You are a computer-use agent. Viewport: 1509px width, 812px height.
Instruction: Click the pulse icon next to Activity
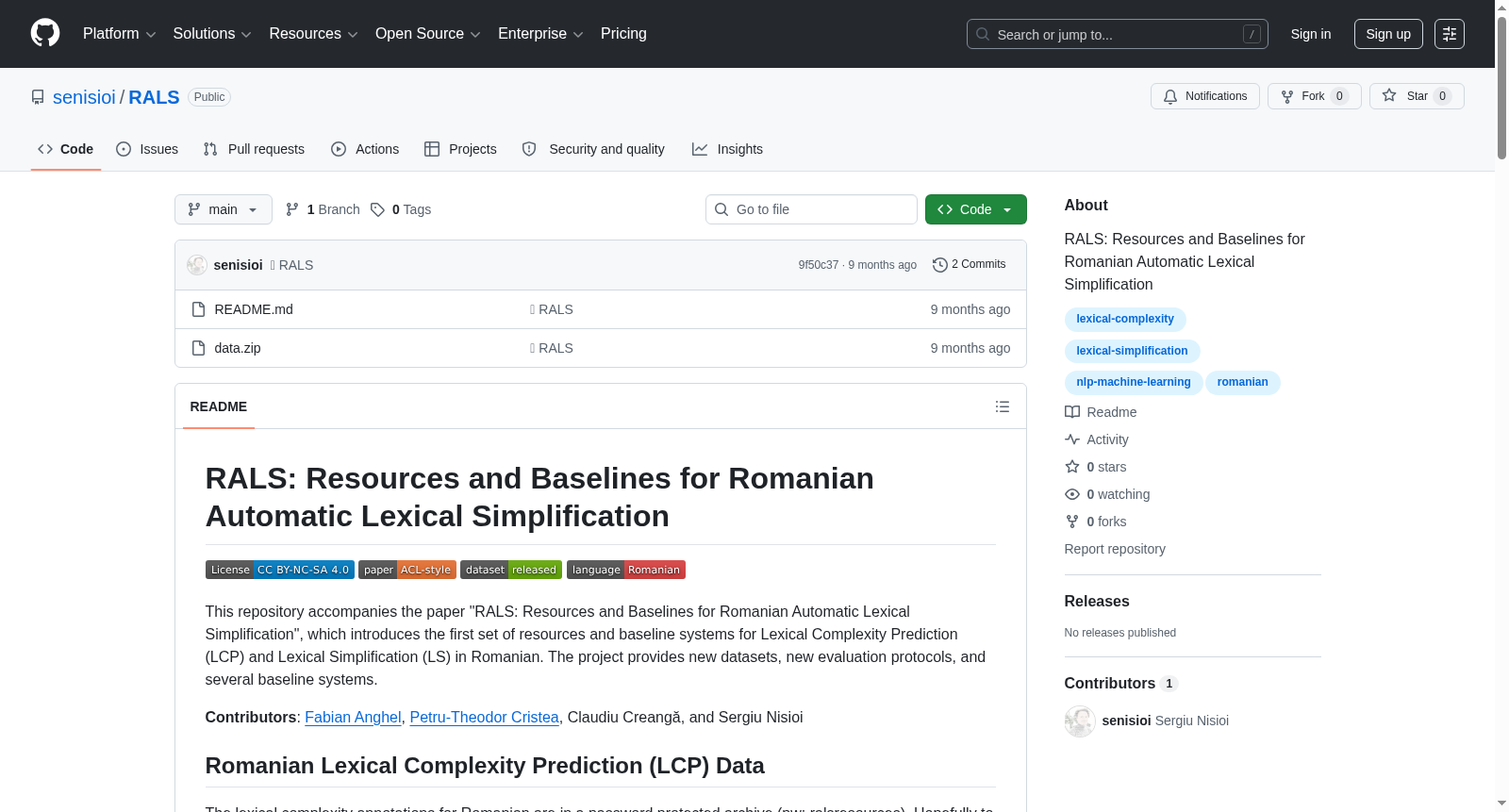click(x=1072, y=439)
